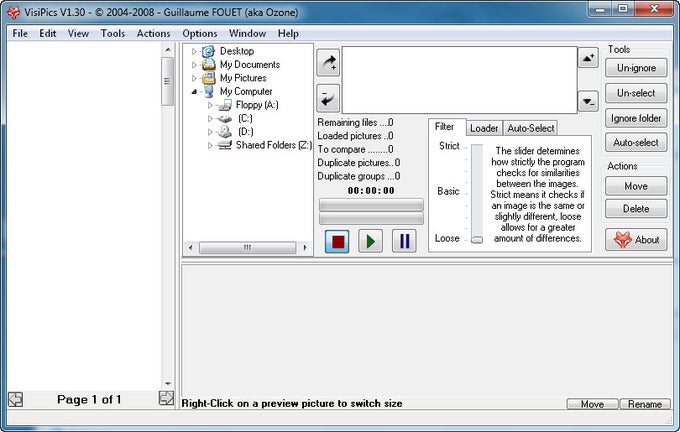Image resolution: width=680 pixels, height=432 pixels.
Task: Expand the (C:) drive node
Action: 210,118
